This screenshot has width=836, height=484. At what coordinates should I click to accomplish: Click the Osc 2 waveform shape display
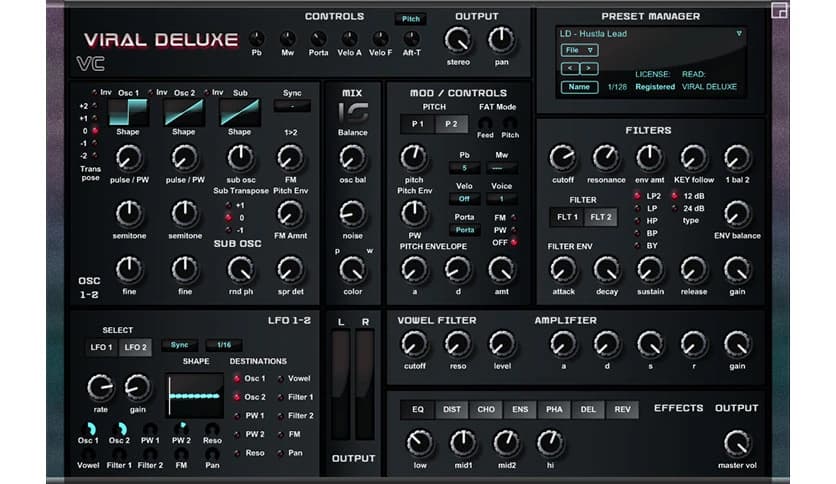(183, 112)
